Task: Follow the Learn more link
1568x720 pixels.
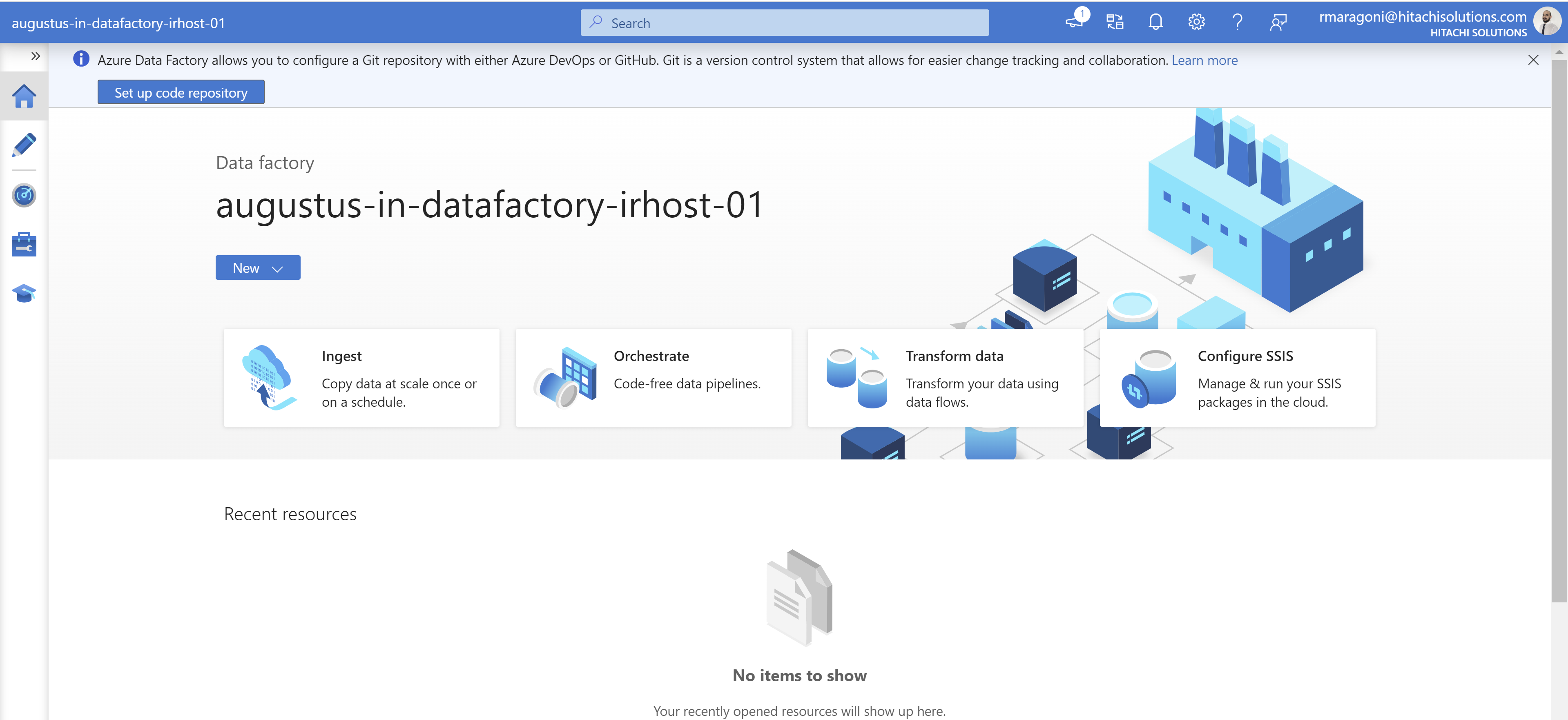Action: (1204, 60)
